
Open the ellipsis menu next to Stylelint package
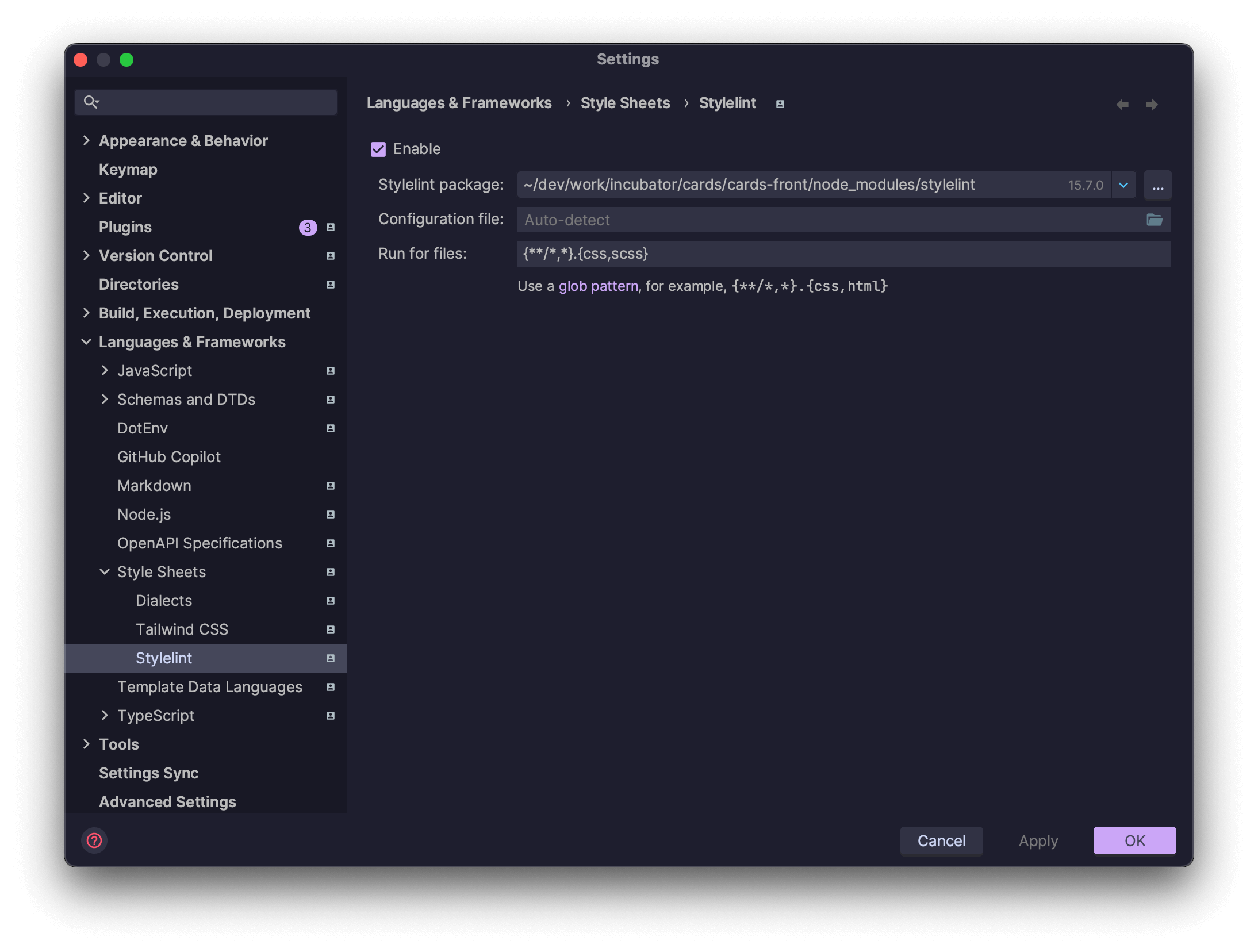(1158, 185)
